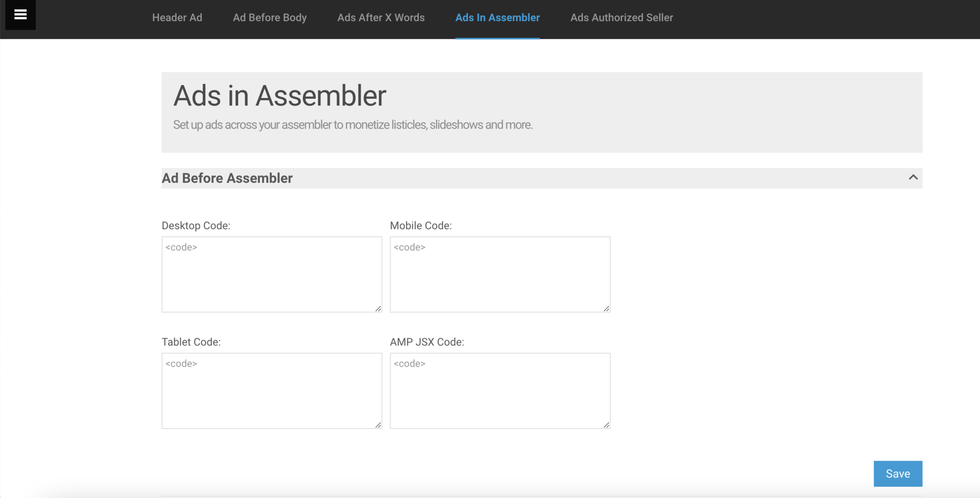Click the Ads in Assembler page heading

(279, 96)
